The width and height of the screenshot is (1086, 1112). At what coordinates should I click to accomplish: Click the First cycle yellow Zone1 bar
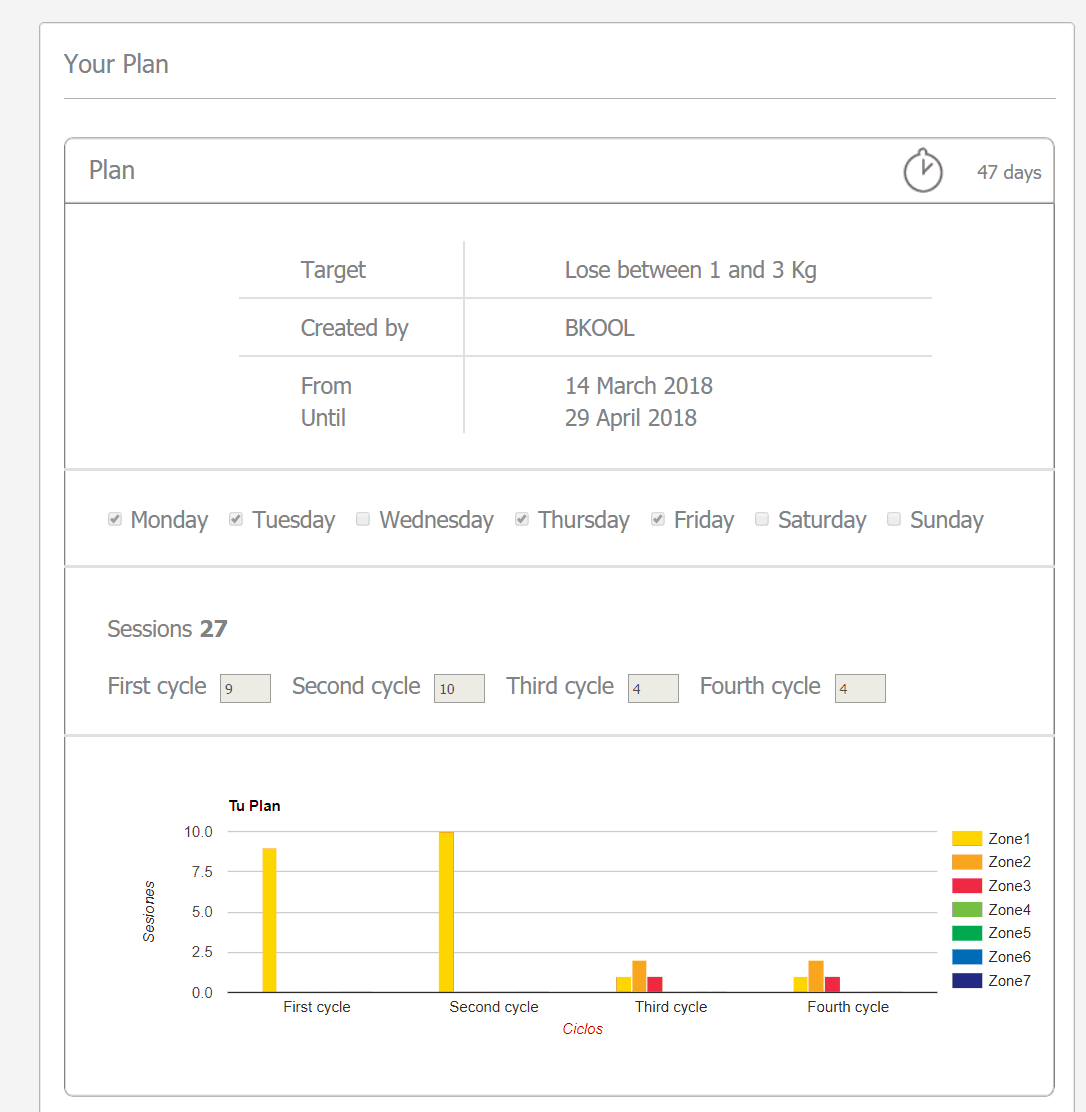pos(269,920)
